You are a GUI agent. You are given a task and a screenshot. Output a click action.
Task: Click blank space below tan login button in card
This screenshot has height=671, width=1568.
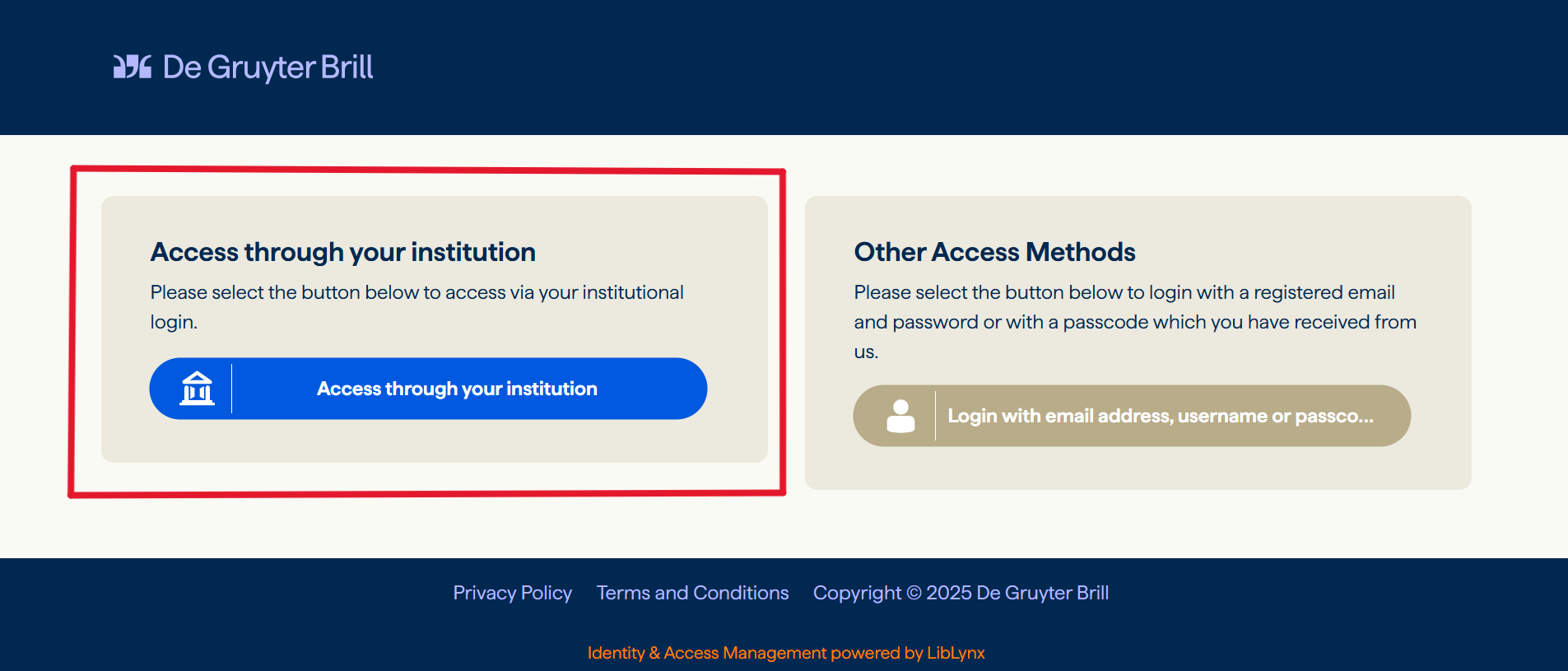1136,468
